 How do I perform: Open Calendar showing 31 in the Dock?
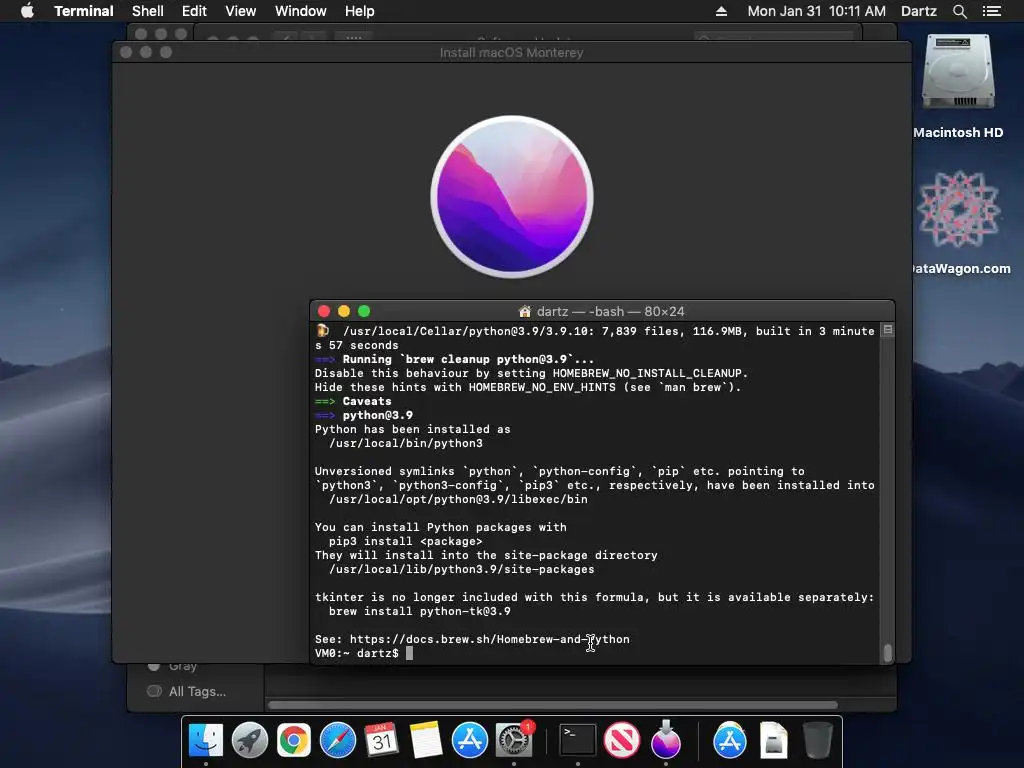coord(381,741)
